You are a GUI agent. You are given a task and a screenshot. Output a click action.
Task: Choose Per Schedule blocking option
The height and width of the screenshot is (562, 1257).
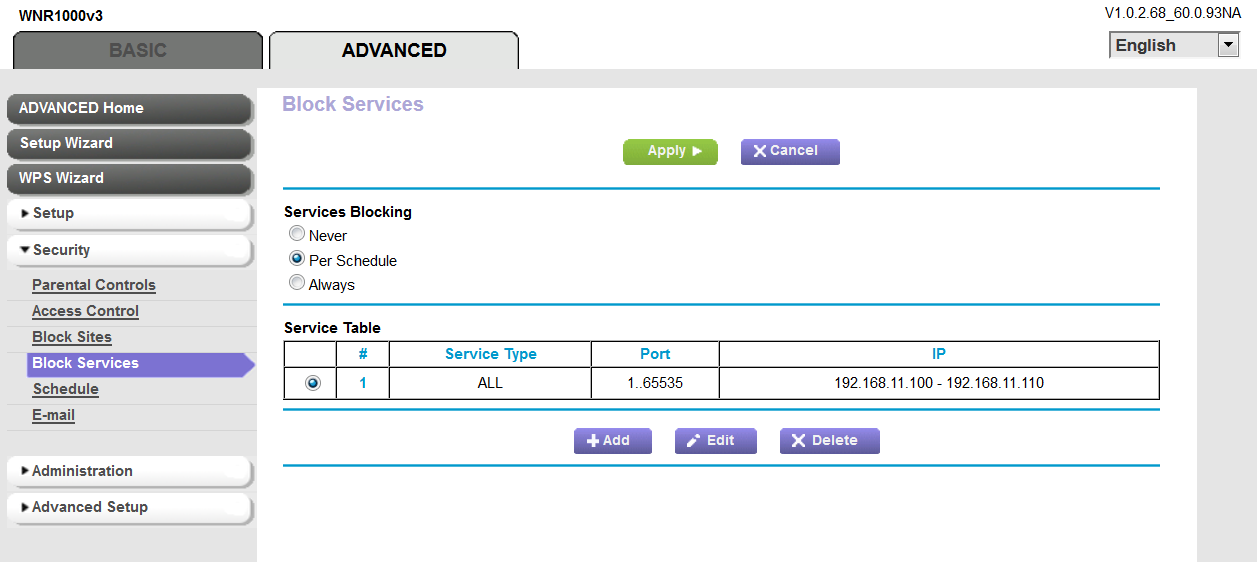tap(297, 259)
